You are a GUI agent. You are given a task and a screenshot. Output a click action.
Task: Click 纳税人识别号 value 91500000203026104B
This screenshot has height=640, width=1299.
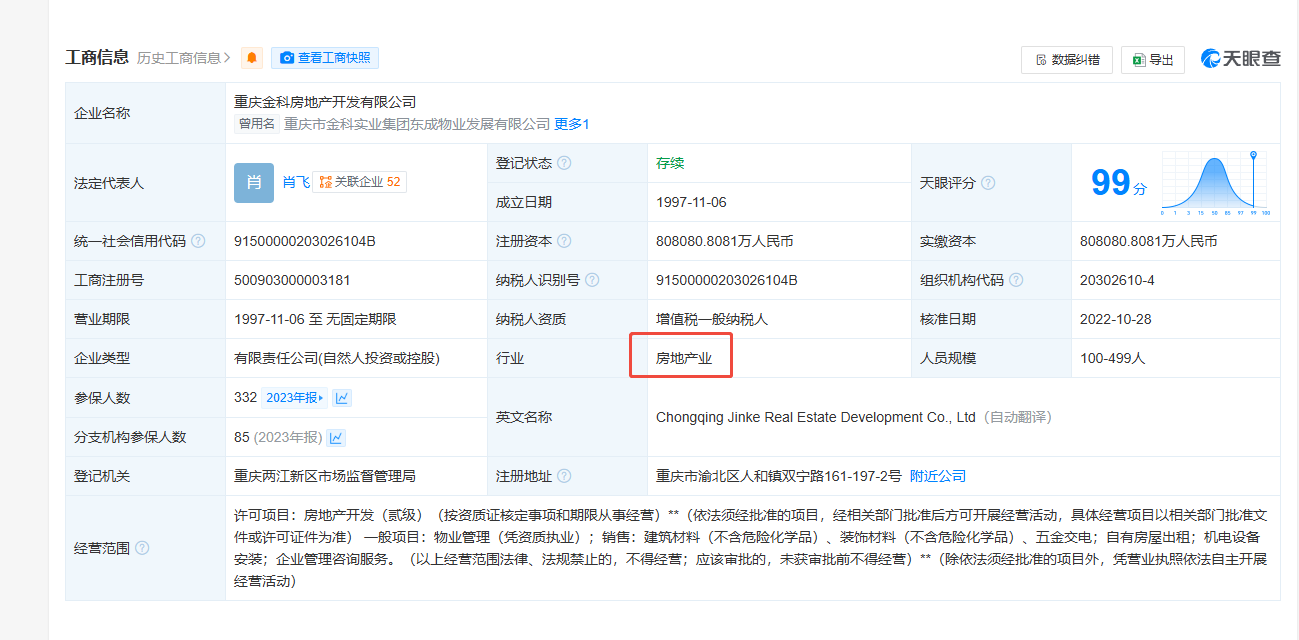[x=727, y=280]
